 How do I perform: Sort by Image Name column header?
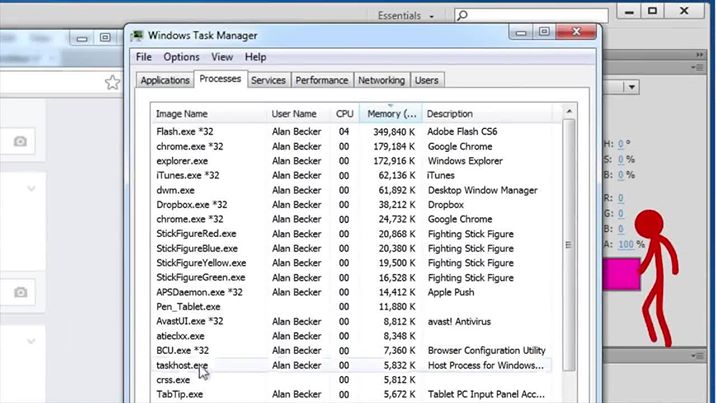(x=209, y=114)
